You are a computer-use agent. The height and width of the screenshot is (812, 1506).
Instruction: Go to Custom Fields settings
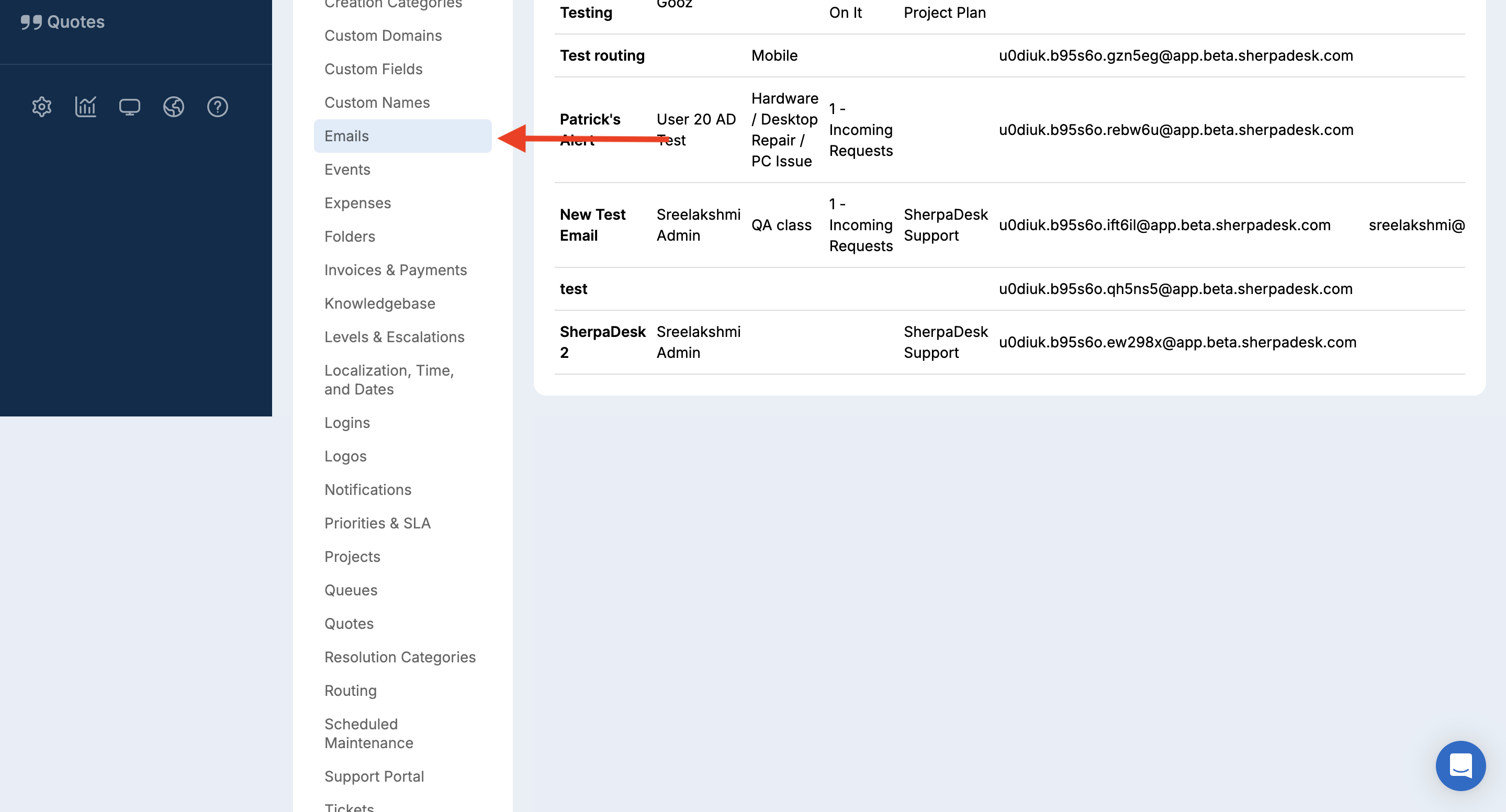(x=374, y=69)
